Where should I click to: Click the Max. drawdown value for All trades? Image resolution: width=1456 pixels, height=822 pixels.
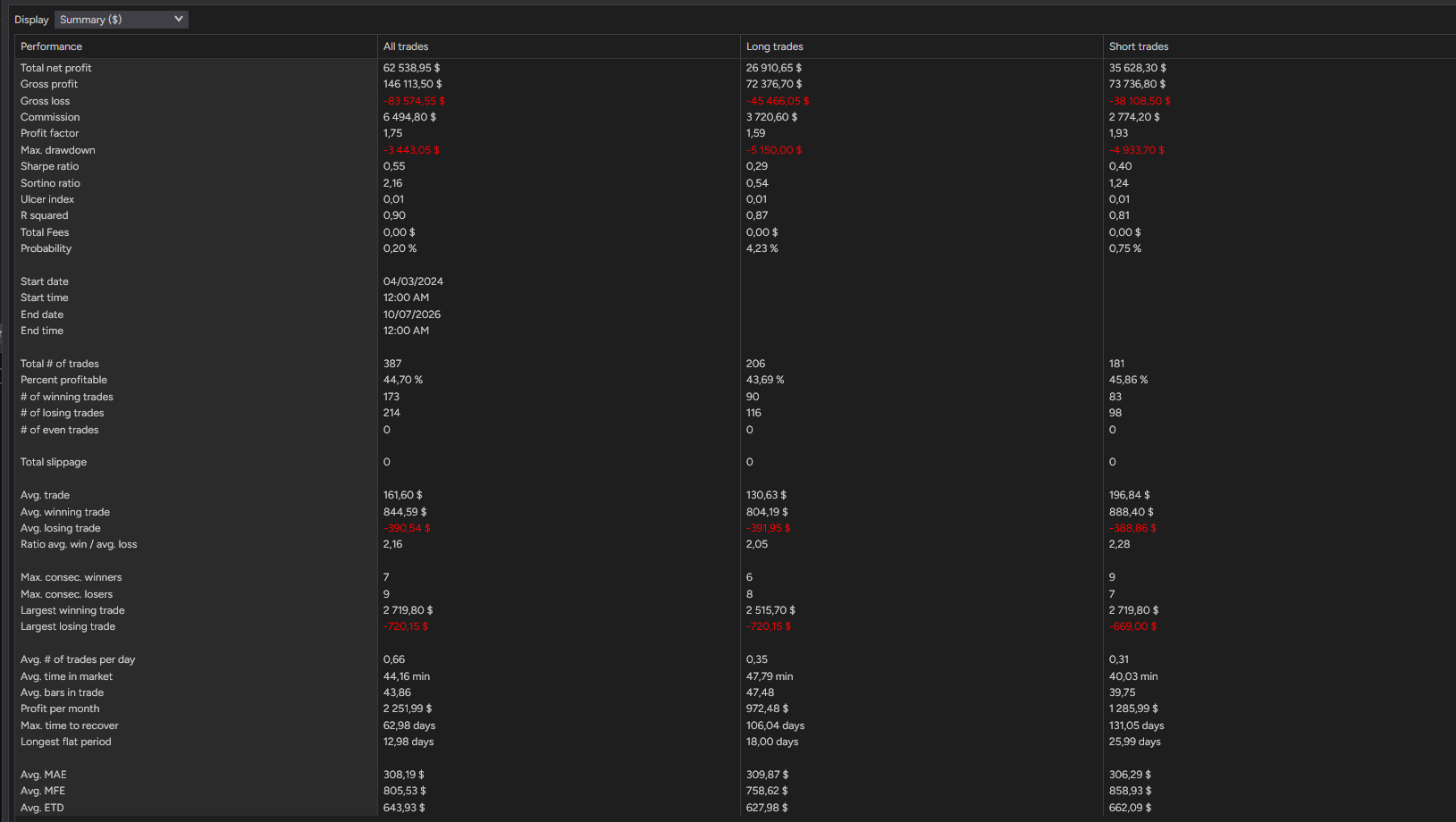(412, 150)
